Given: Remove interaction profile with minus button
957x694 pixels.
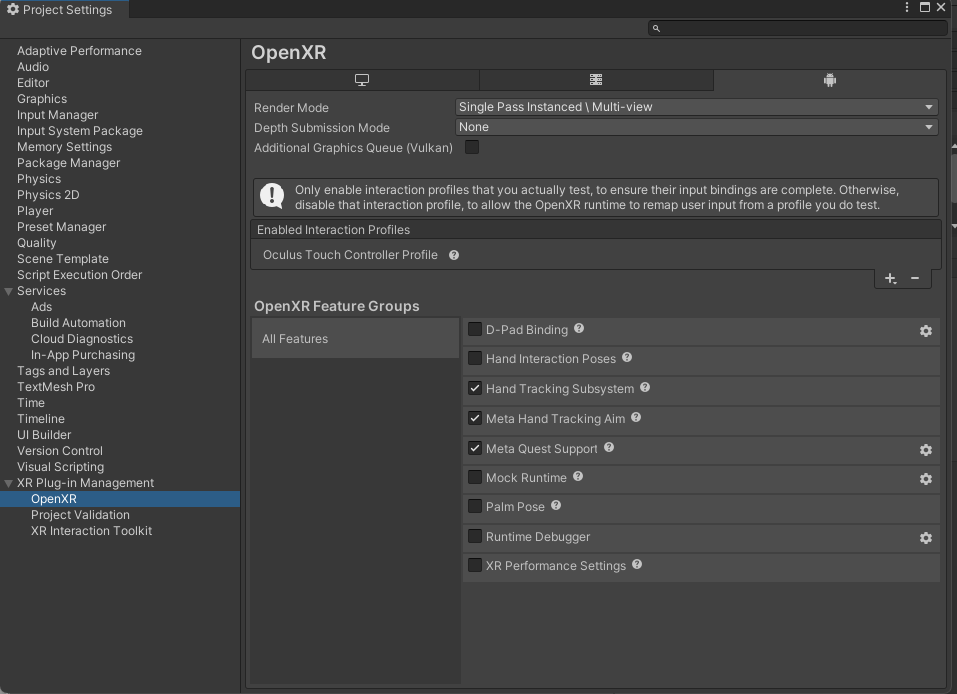Looking at the screenshot, I should click(915, 278).
